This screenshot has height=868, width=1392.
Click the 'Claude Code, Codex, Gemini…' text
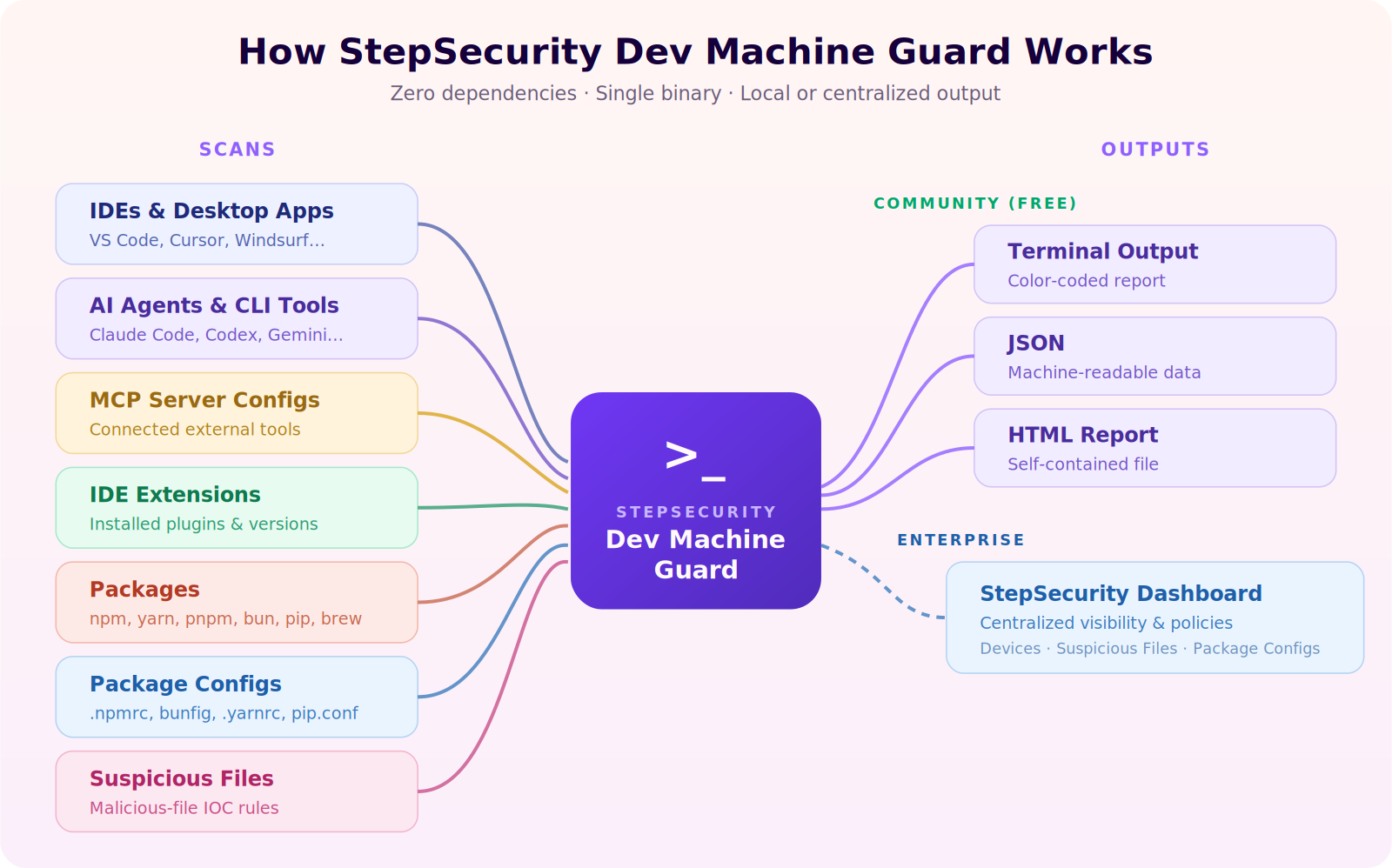click(x=216, y=335)
